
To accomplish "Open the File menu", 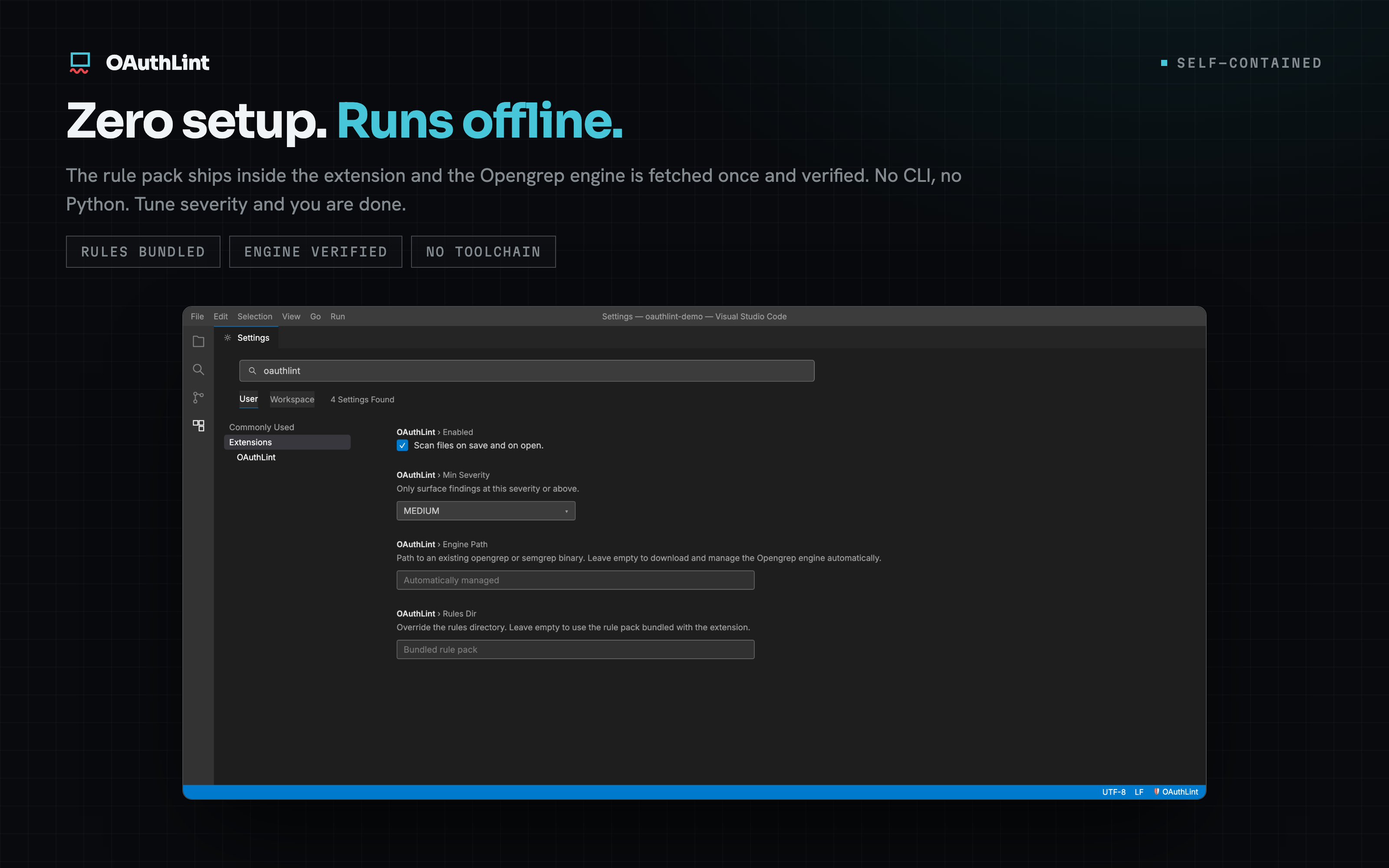I will coord(197,316).
